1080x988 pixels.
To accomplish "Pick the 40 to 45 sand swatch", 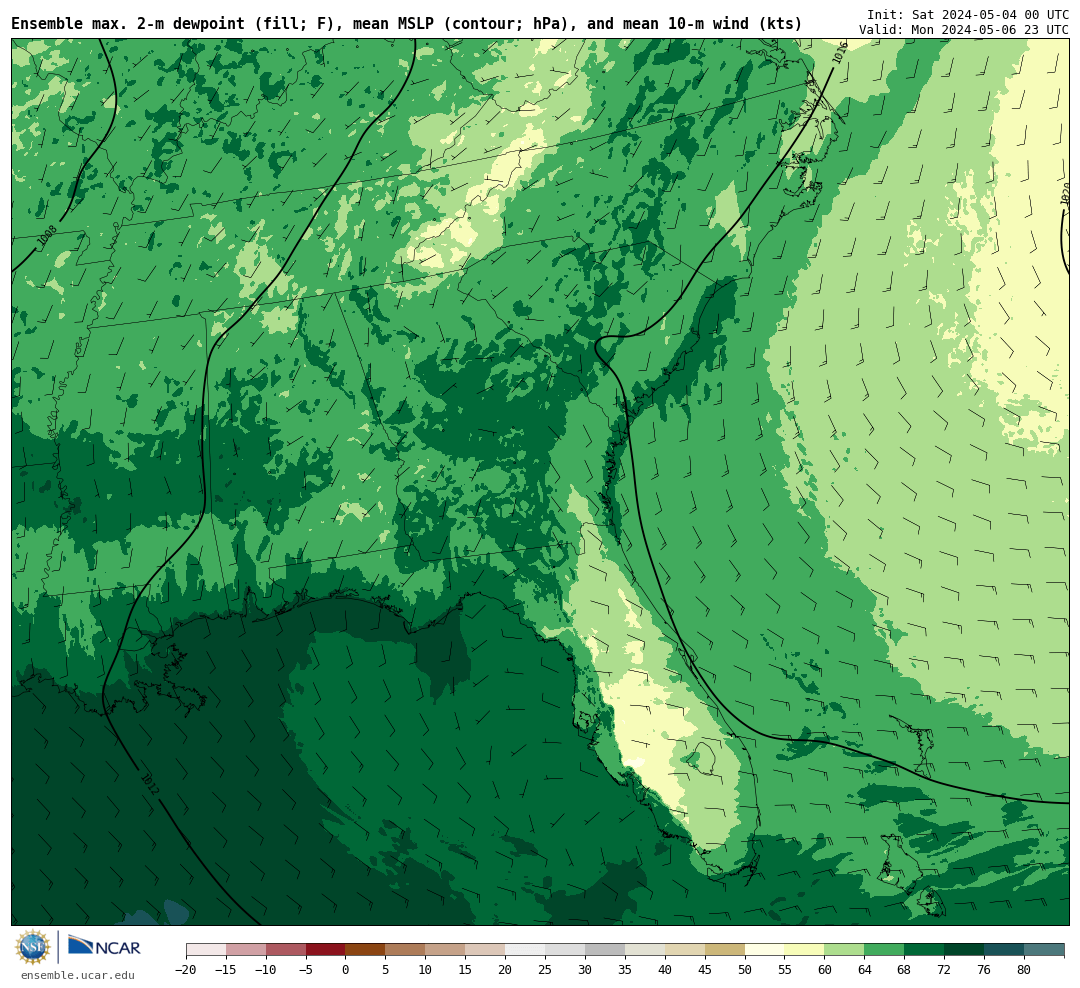I will (x=685, y=950).
